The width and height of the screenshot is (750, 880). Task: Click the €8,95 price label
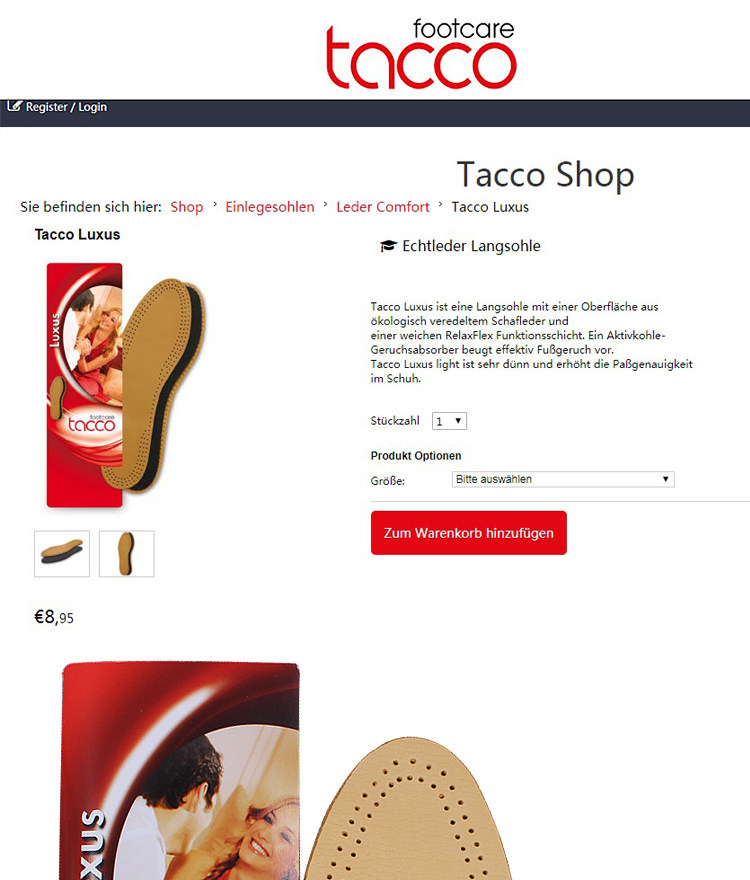pyautogui.click(x=54, y=617)
